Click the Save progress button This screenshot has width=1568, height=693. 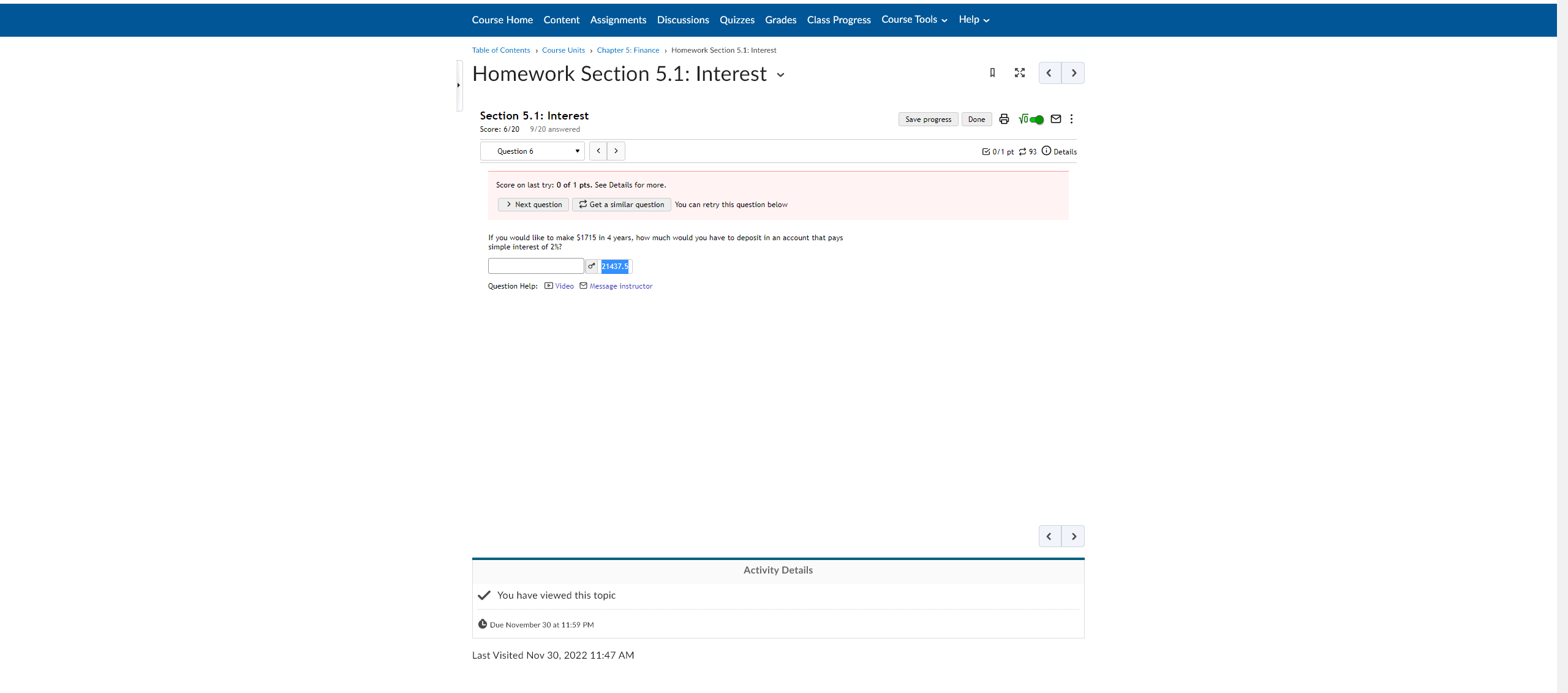(928, 119)
